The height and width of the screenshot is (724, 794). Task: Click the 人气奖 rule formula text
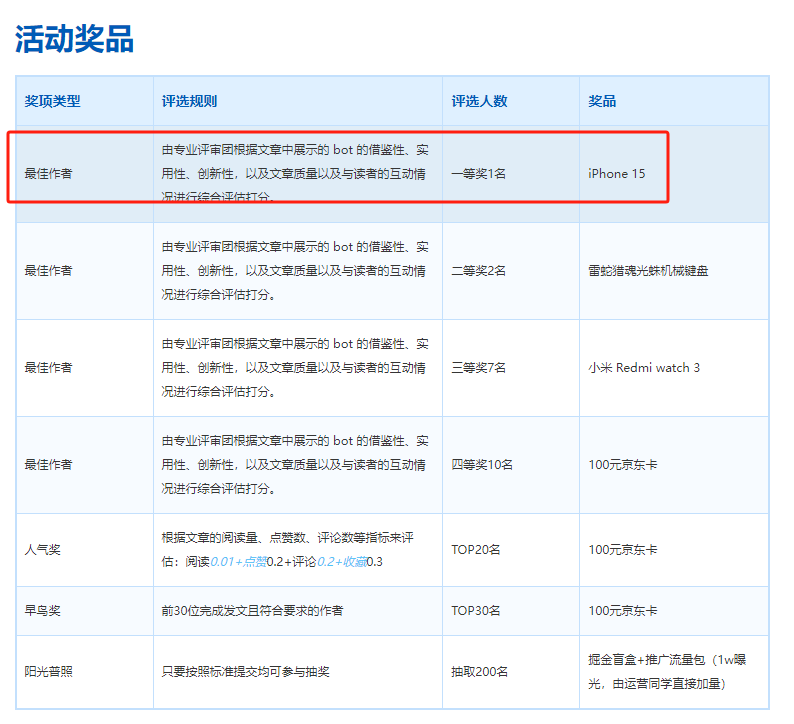pyautogui.click(x=288, y=550)
